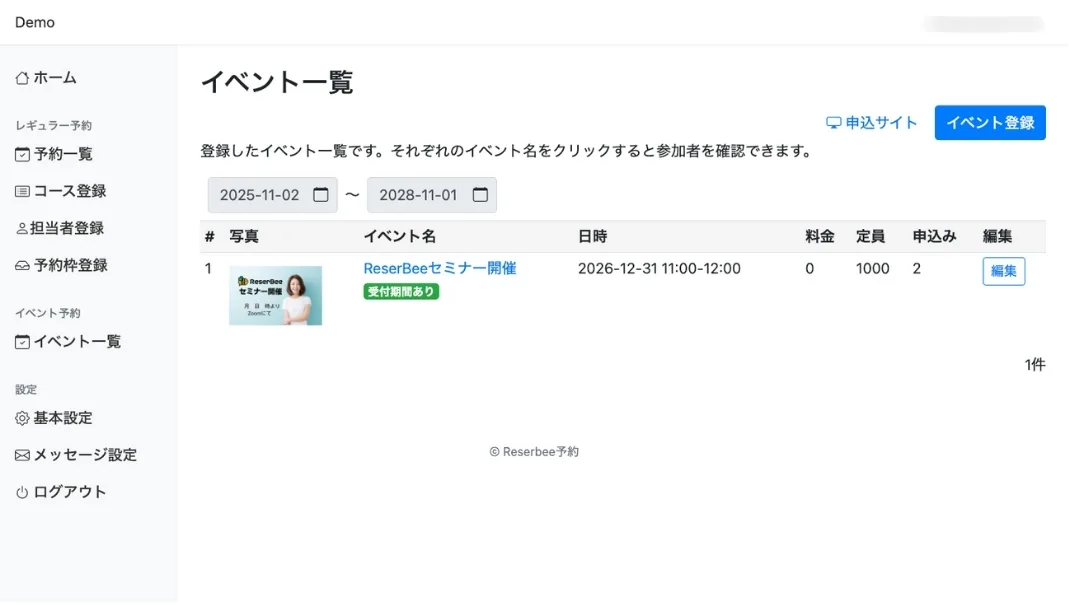1069x605 pixels.
Task: Click the コース登録 list icon
Action: (x=22, y=192)
